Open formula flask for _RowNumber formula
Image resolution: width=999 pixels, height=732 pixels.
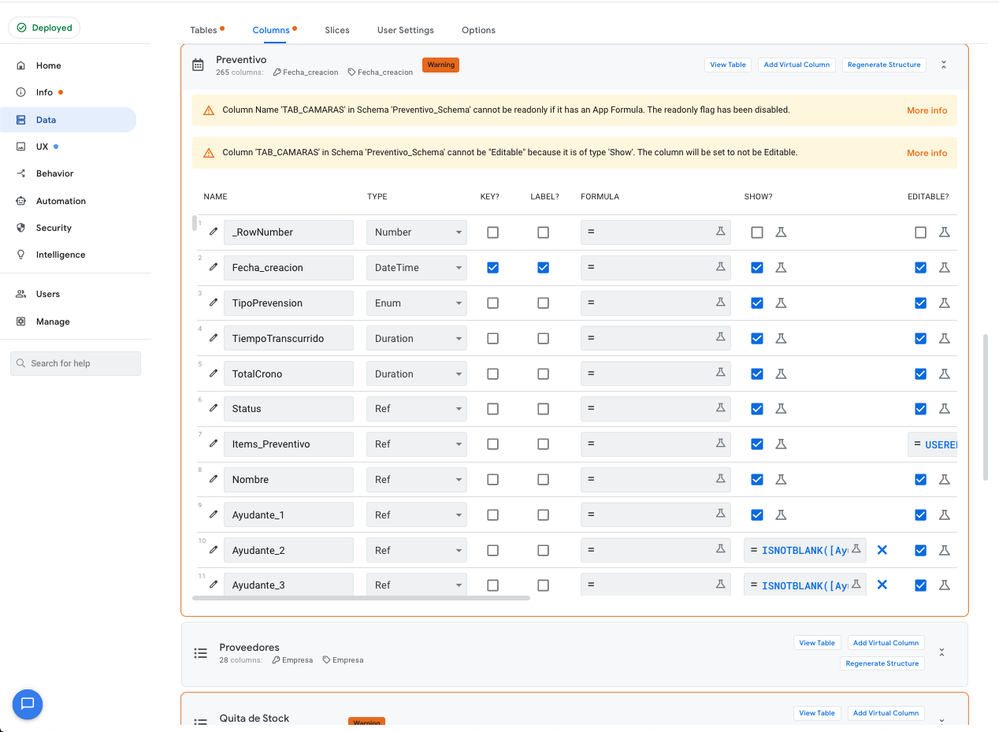[x=721, y=231]
